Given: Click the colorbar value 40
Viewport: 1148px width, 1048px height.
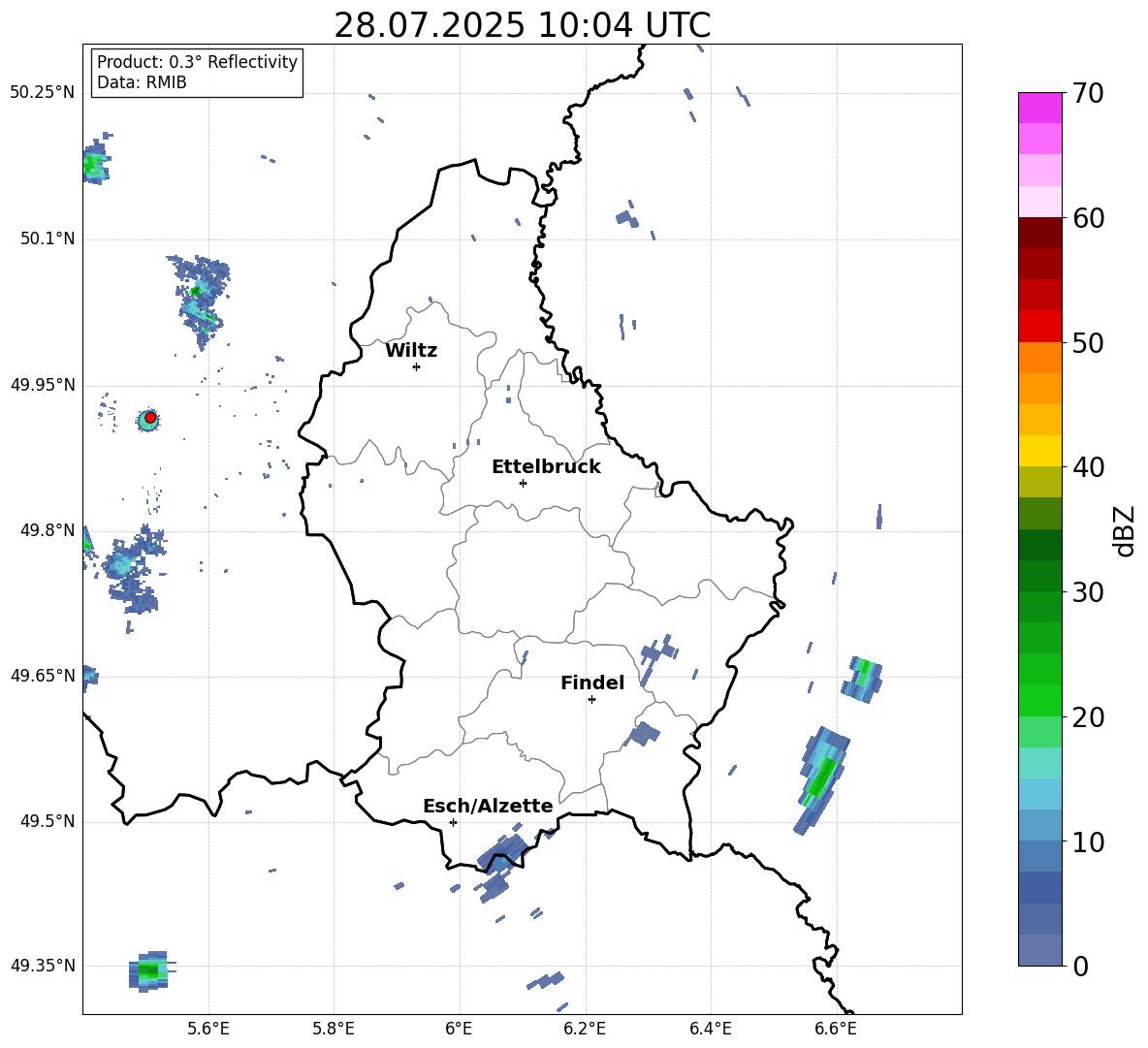Looking at the screenshot, I should [x=1088, y=467].
